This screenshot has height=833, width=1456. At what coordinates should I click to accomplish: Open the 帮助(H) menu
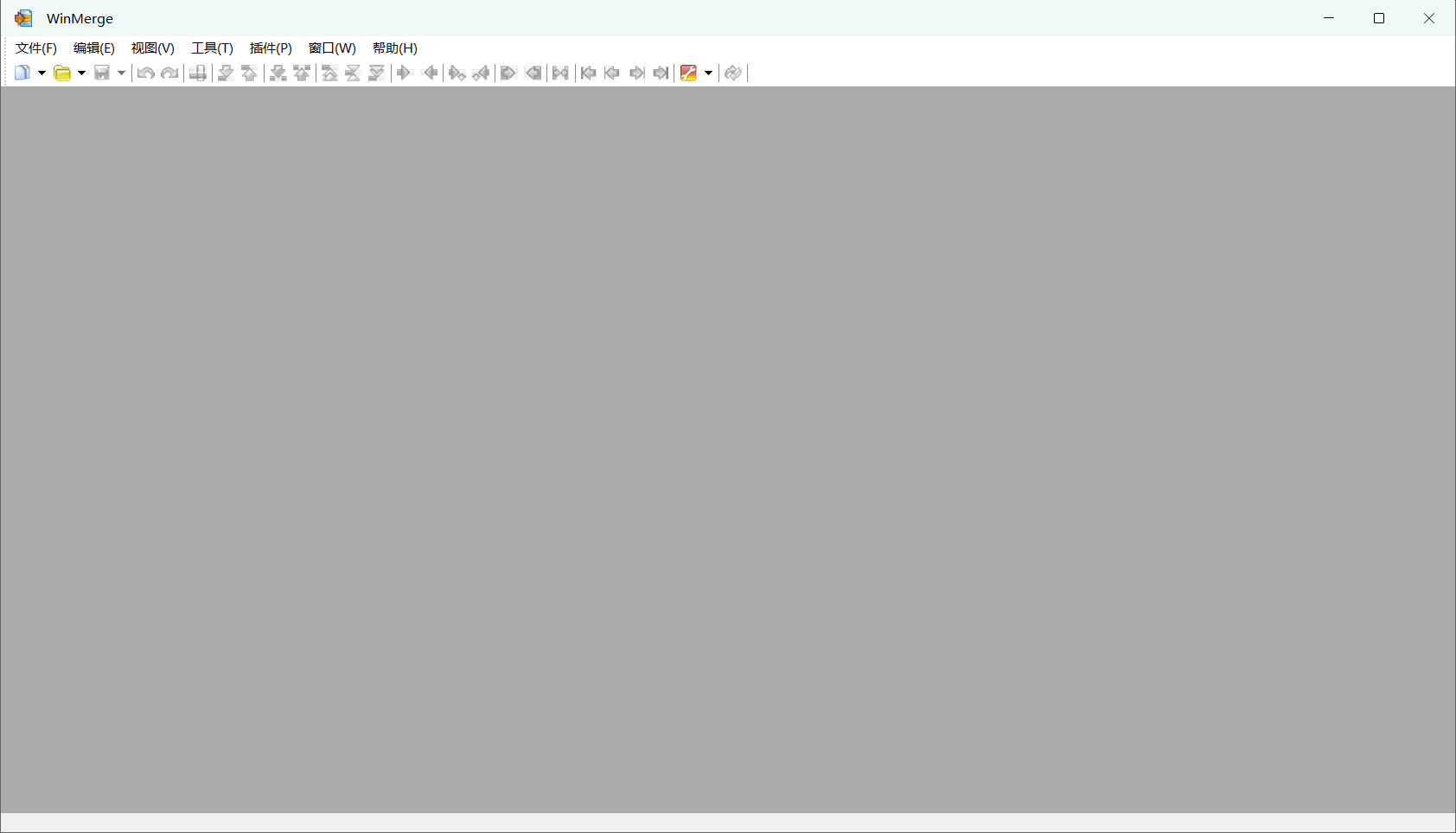click(394, 48)
